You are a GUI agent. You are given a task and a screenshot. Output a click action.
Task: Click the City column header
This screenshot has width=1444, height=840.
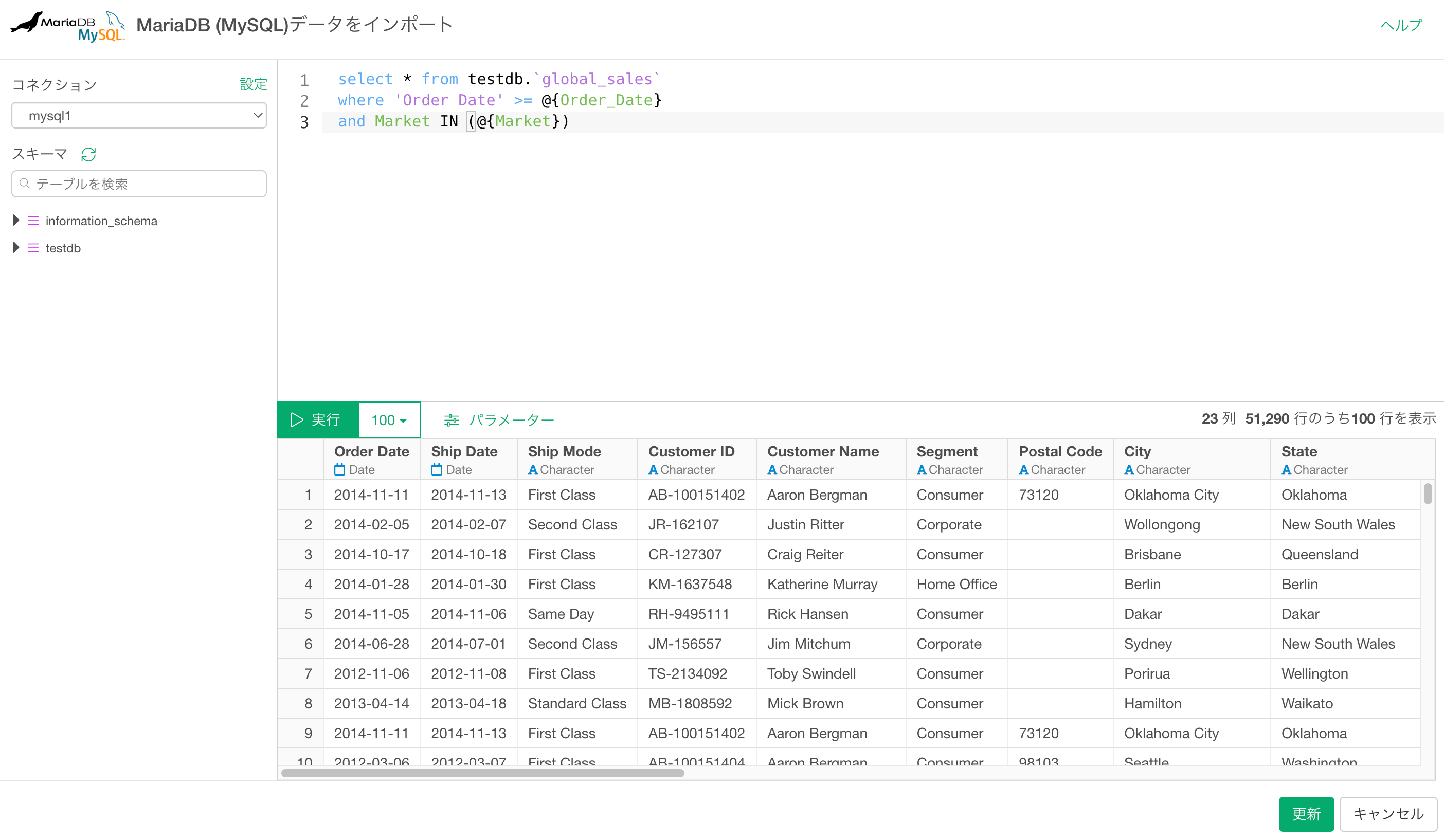1192,459
